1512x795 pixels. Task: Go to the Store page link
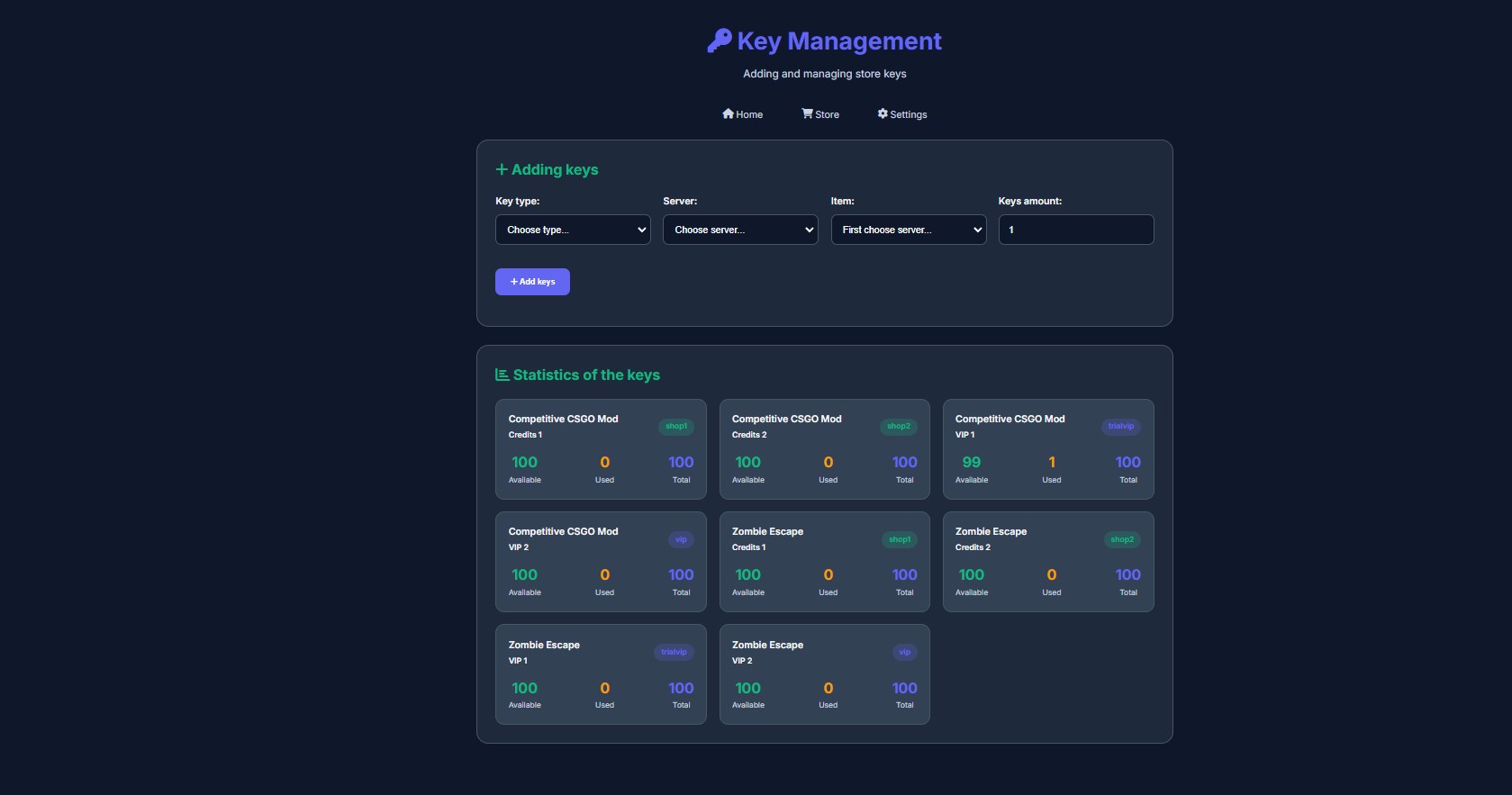(x=827, y=114)
